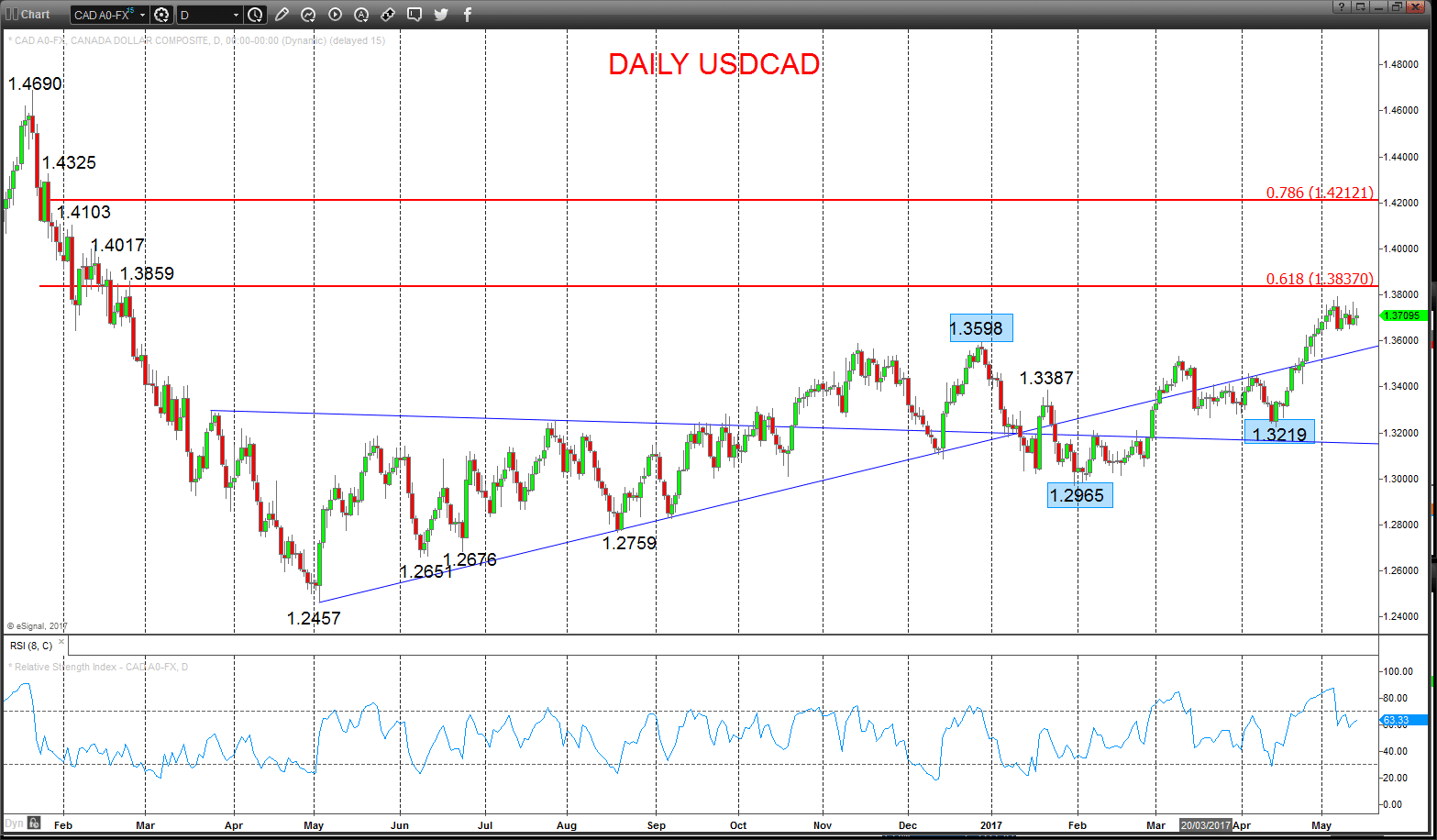Click the green 1.37095 last price tag
The image size is (1437, 840).
1402,315
